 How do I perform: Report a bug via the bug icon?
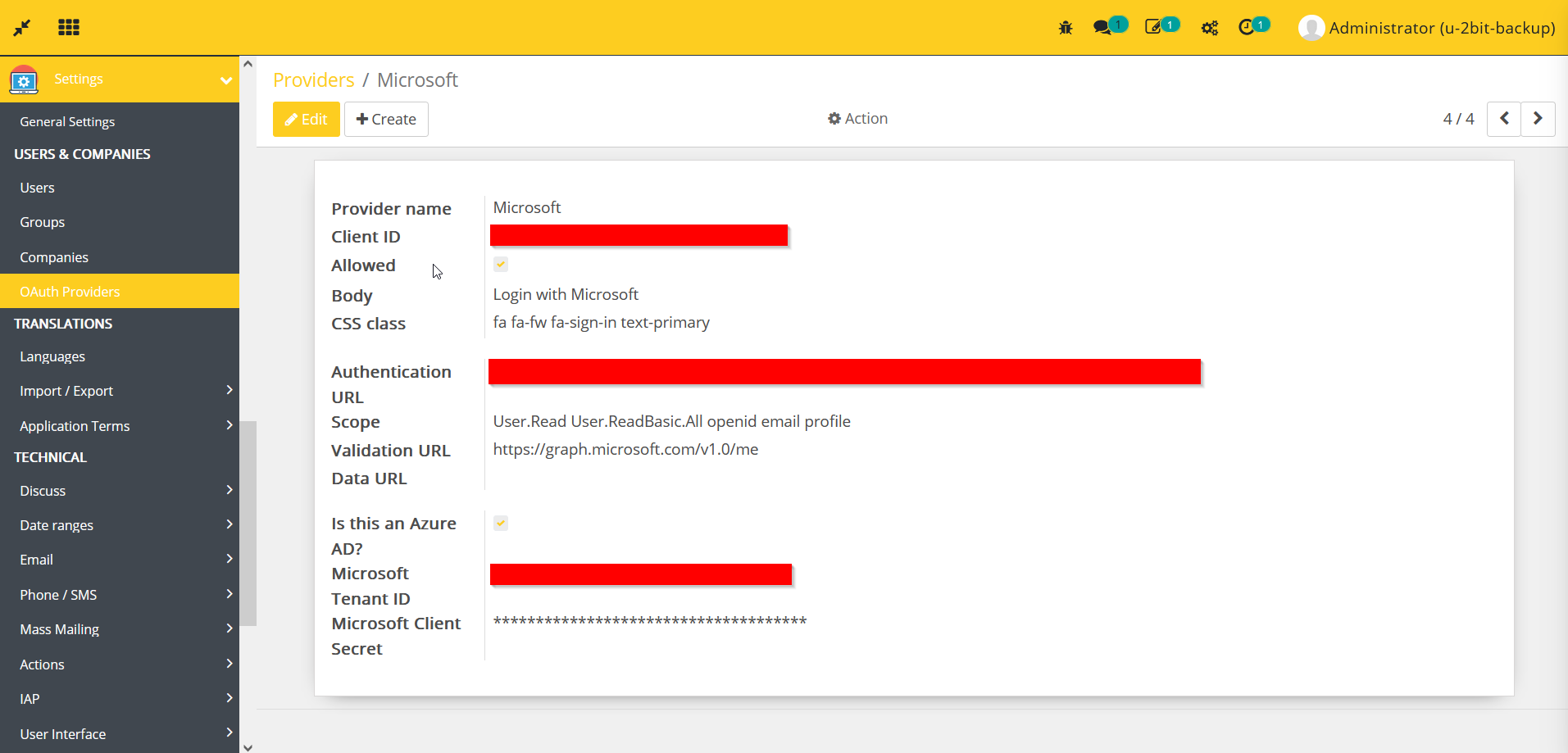(1066, 27)
